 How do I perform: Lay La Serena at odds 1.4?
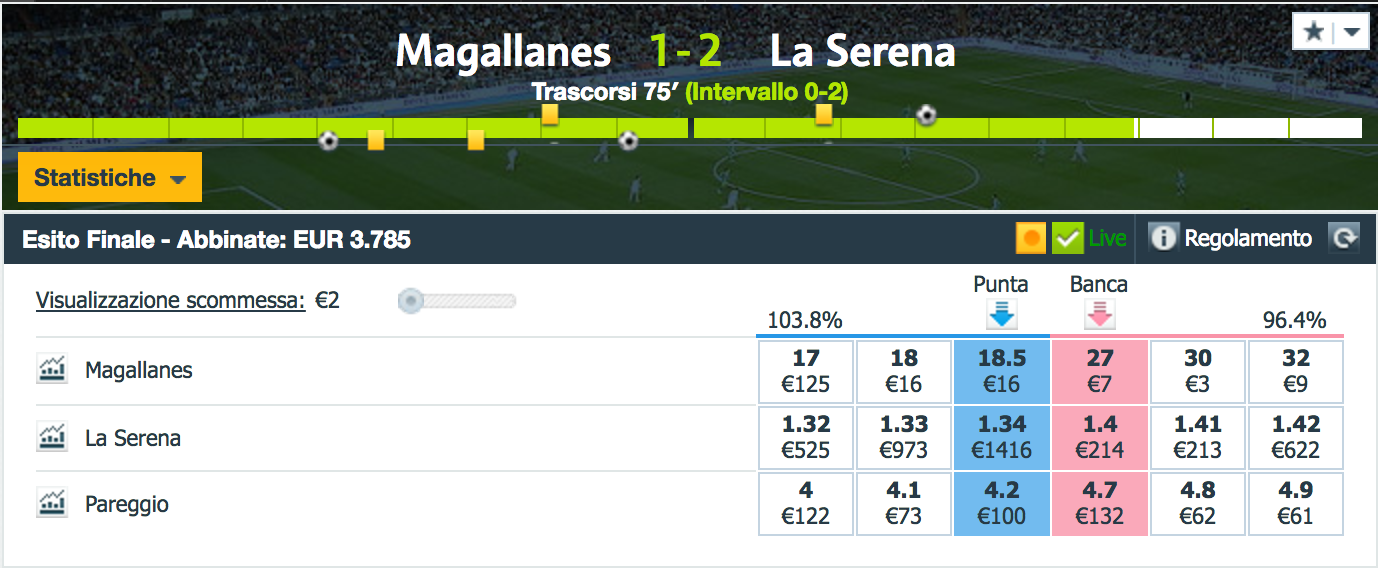tap(1099, 437)
